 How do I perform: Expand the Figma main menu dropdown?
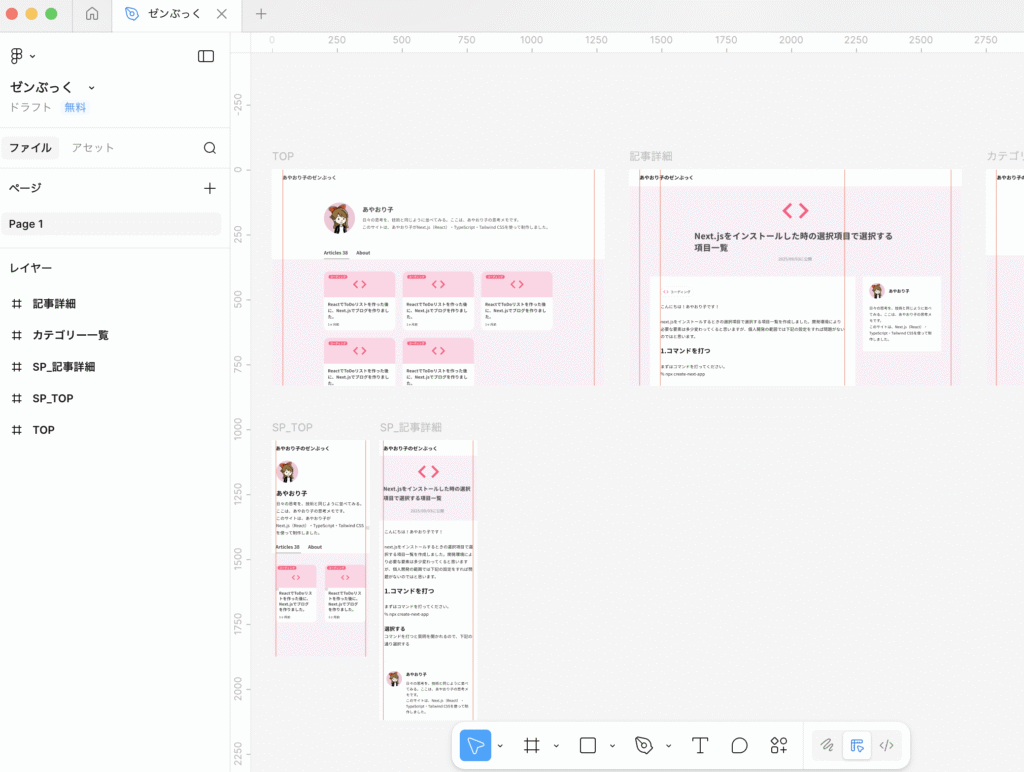coord(22,56)
